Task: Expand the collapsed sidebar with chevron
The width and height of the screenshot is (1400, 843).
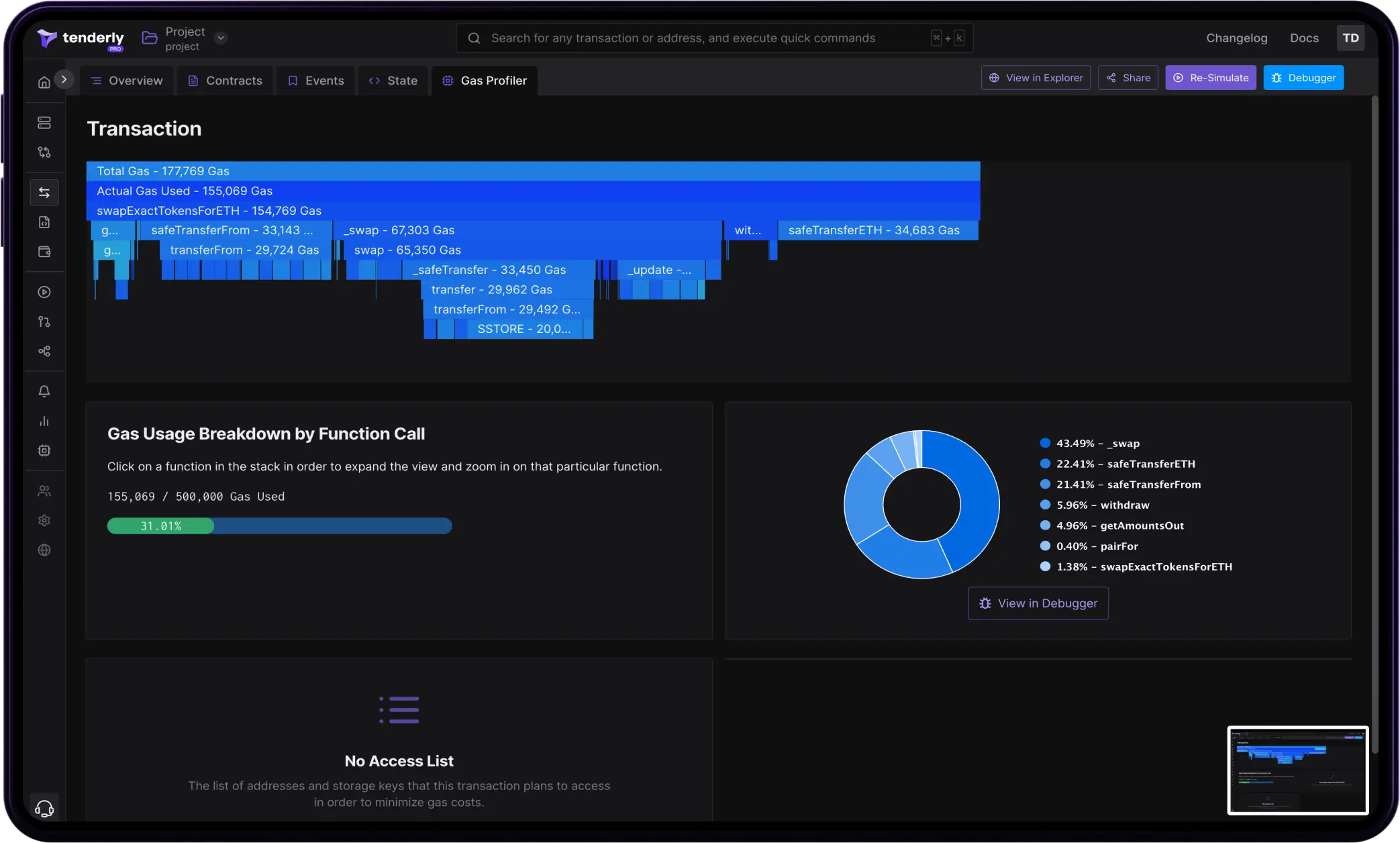Action: 64,79
